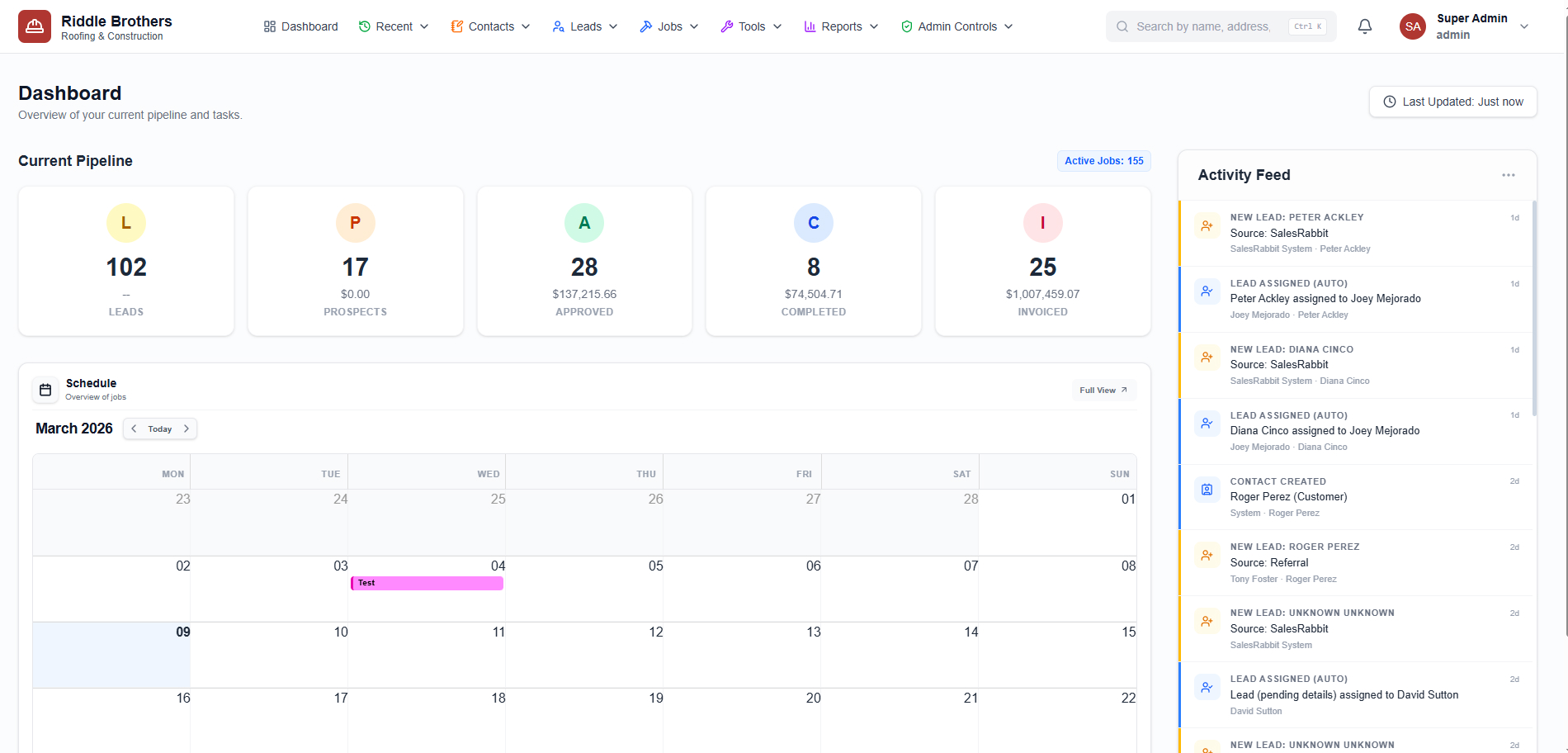Click the person-add icon on the Peter Ackley lead
The height and width of the screenshot is (753, 1568).
pos(1207,225)
